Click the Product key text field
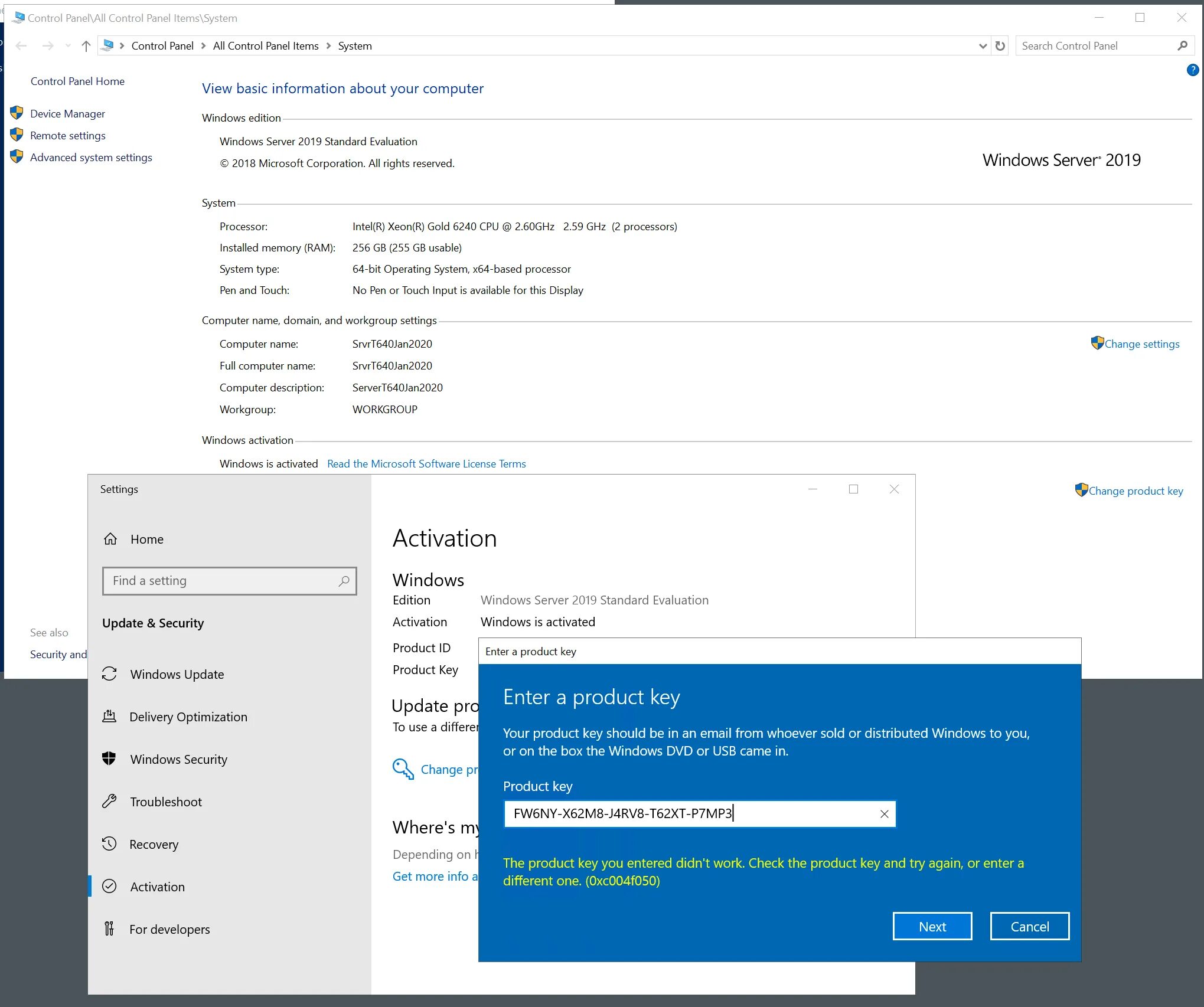Image resolution: width=1204 pixels, height=1007 pixels. click(x=700, y=813)
